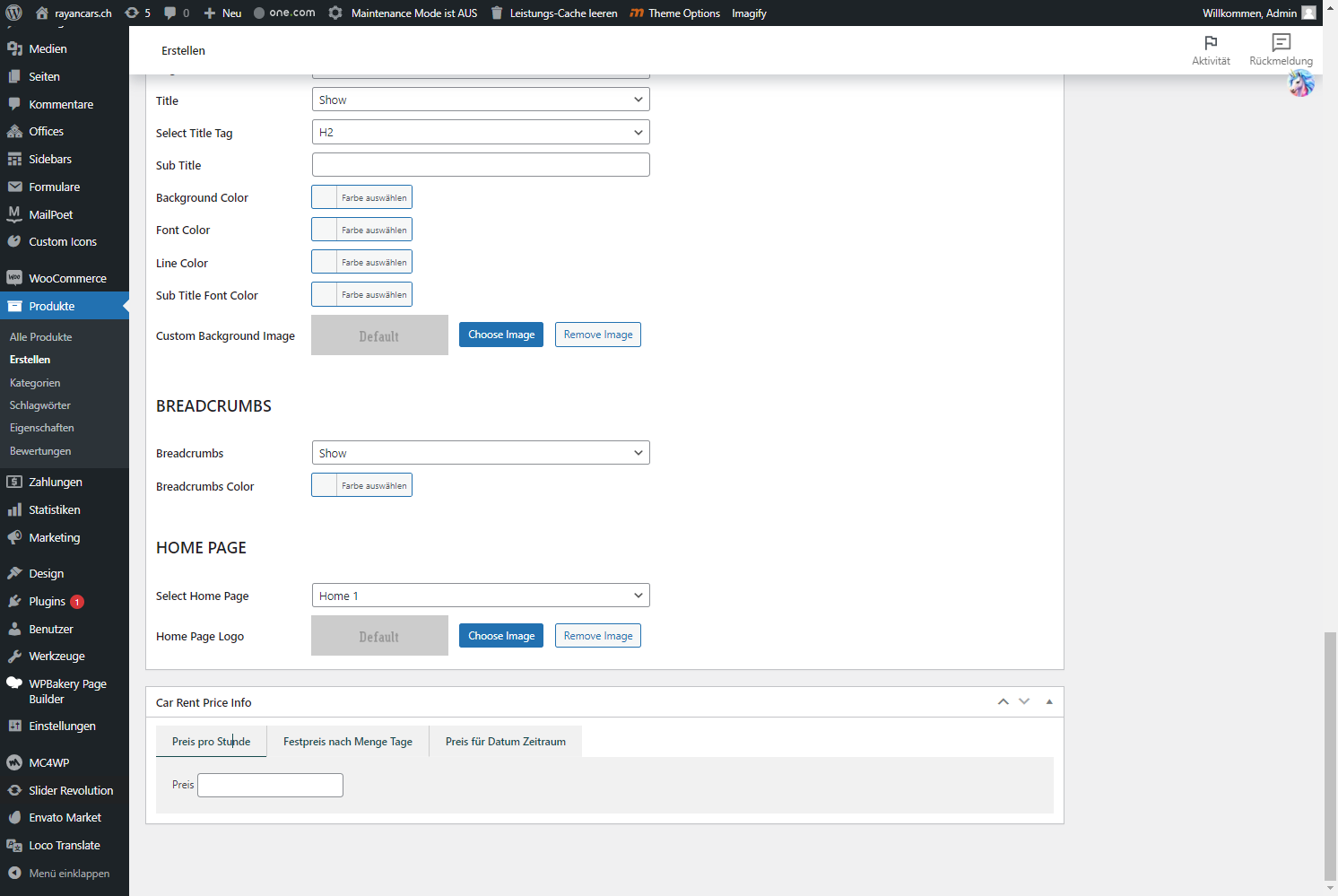
Task: Open Loco Translate menu
Action: pyautogui.click(x=65, y=845)
